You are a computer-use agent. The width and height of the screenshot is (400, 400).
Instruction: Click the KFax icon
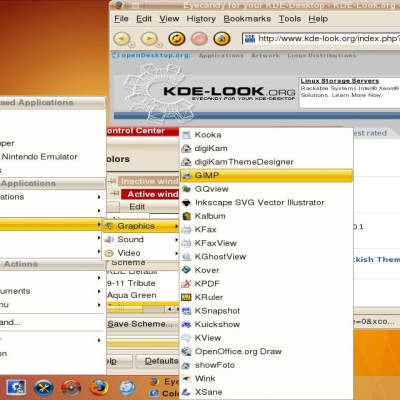186,230
